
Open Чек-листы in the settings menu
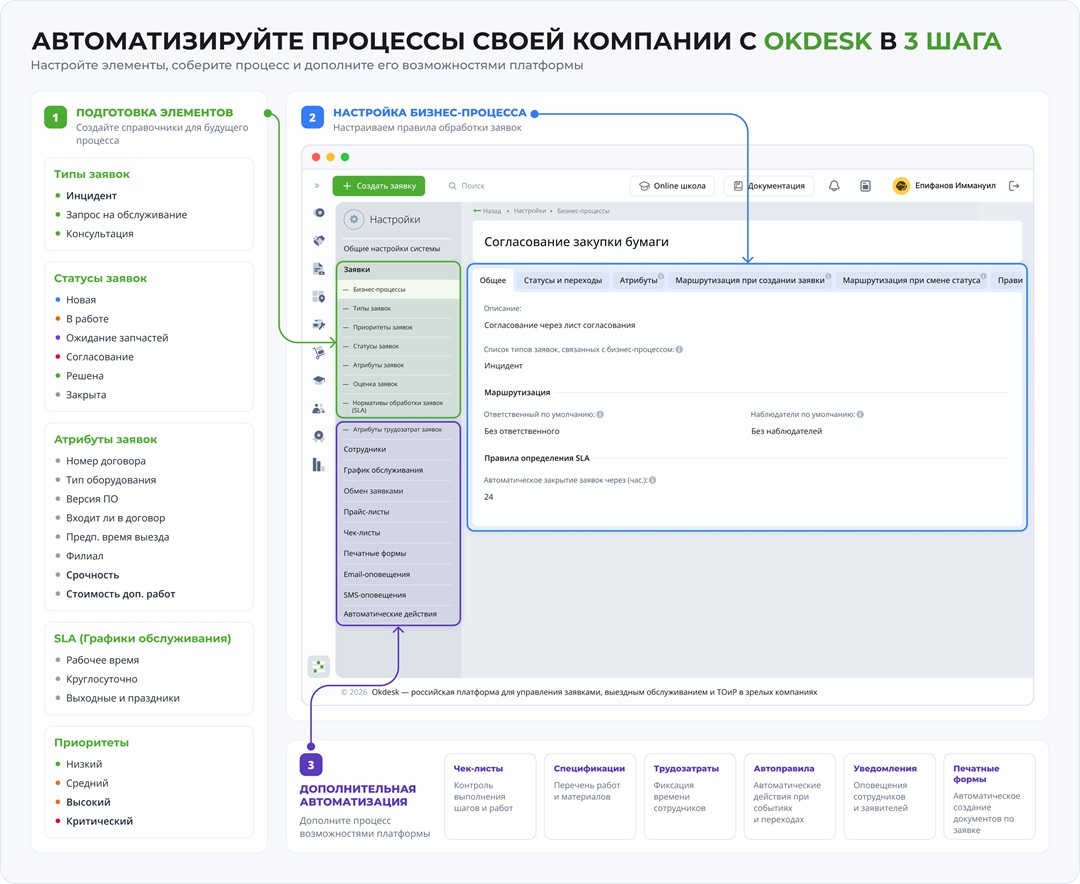tap(398, 533)
